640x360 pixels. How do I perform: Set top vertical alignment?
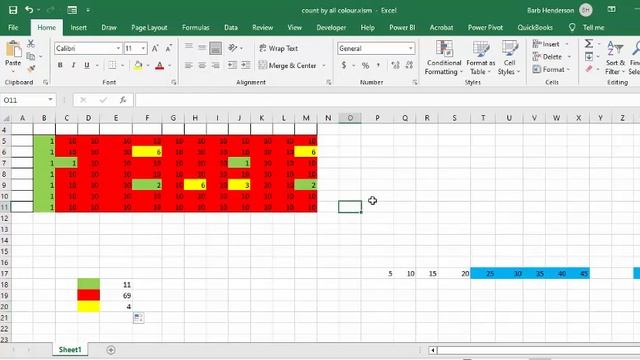(189, 48)
